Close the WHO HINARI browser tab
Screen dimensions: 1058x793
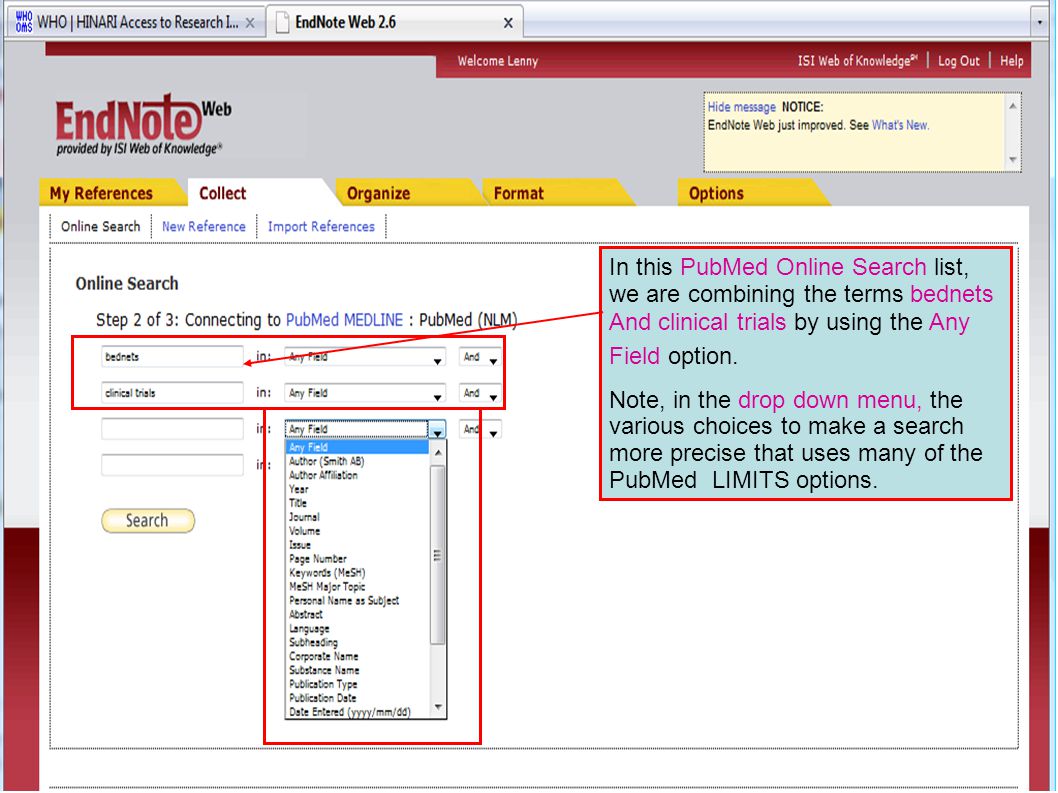[250, 23]
